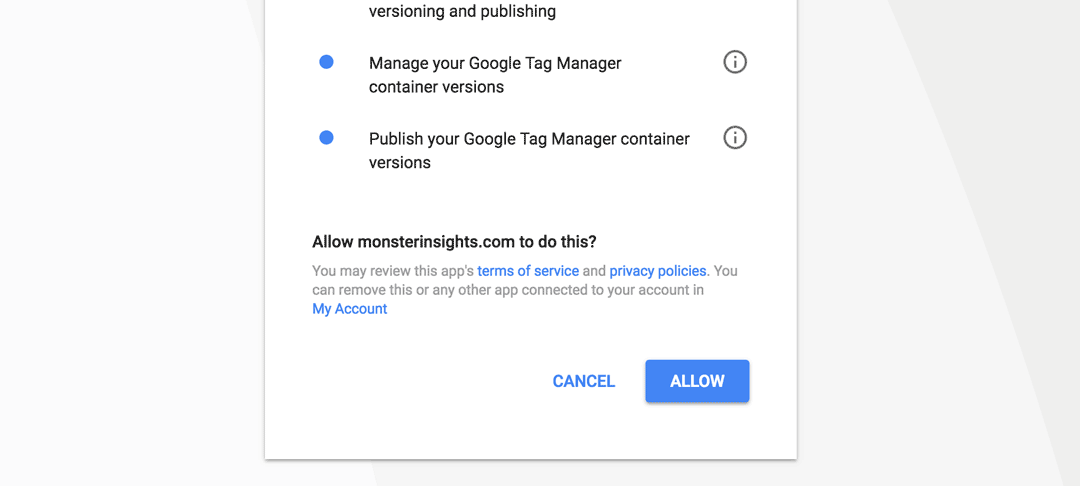Cancel the permission request
Image resolution: width=1080 pixels, height=486 pixels.
[x=583, y=381]
